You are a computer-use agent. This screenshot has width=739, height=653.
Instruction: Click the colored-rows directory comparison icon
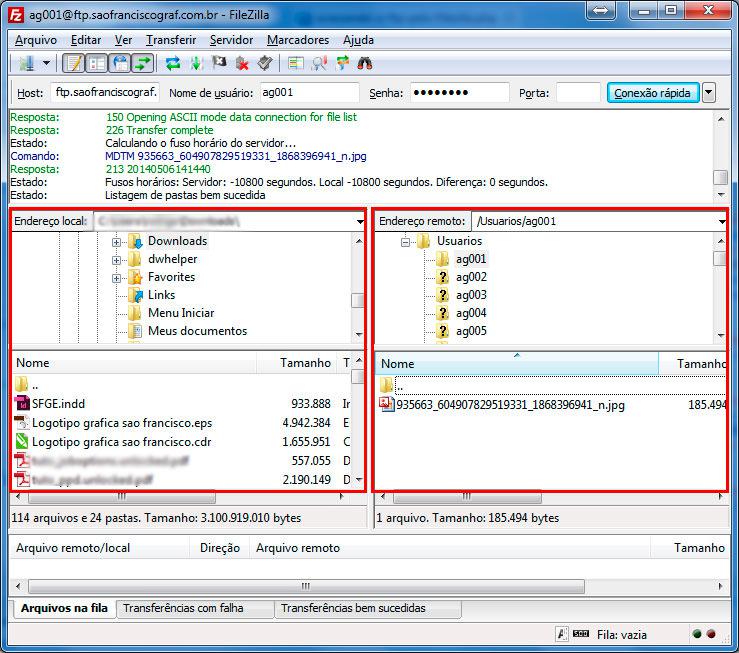[296, 63]
